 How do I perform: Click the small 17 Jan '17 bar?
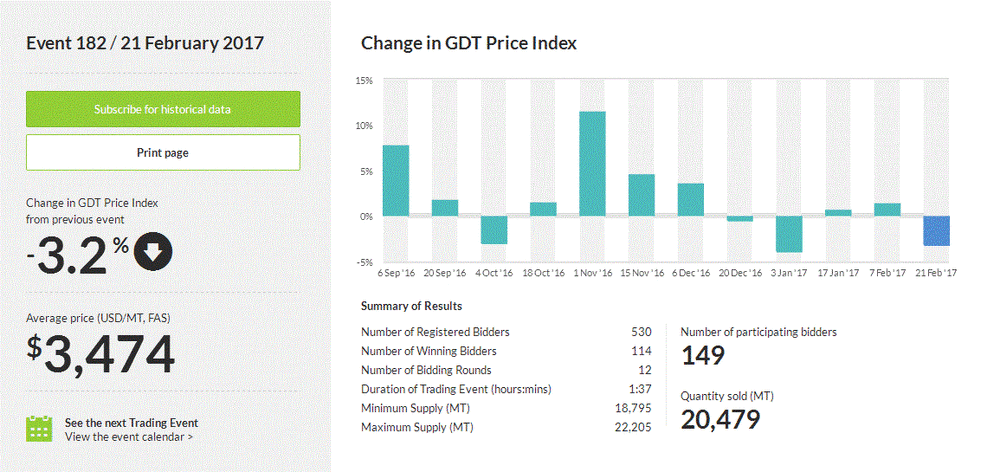click(838, 213)
